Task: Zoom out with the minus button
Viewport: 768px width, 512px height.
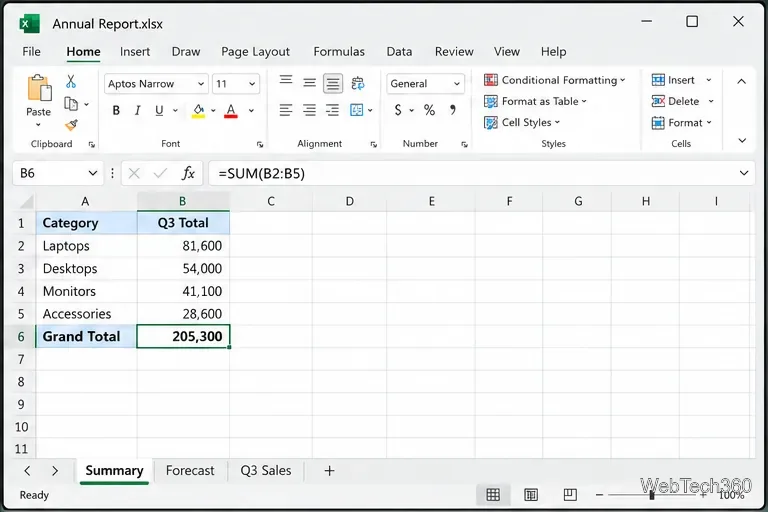Action: [599, 495]
